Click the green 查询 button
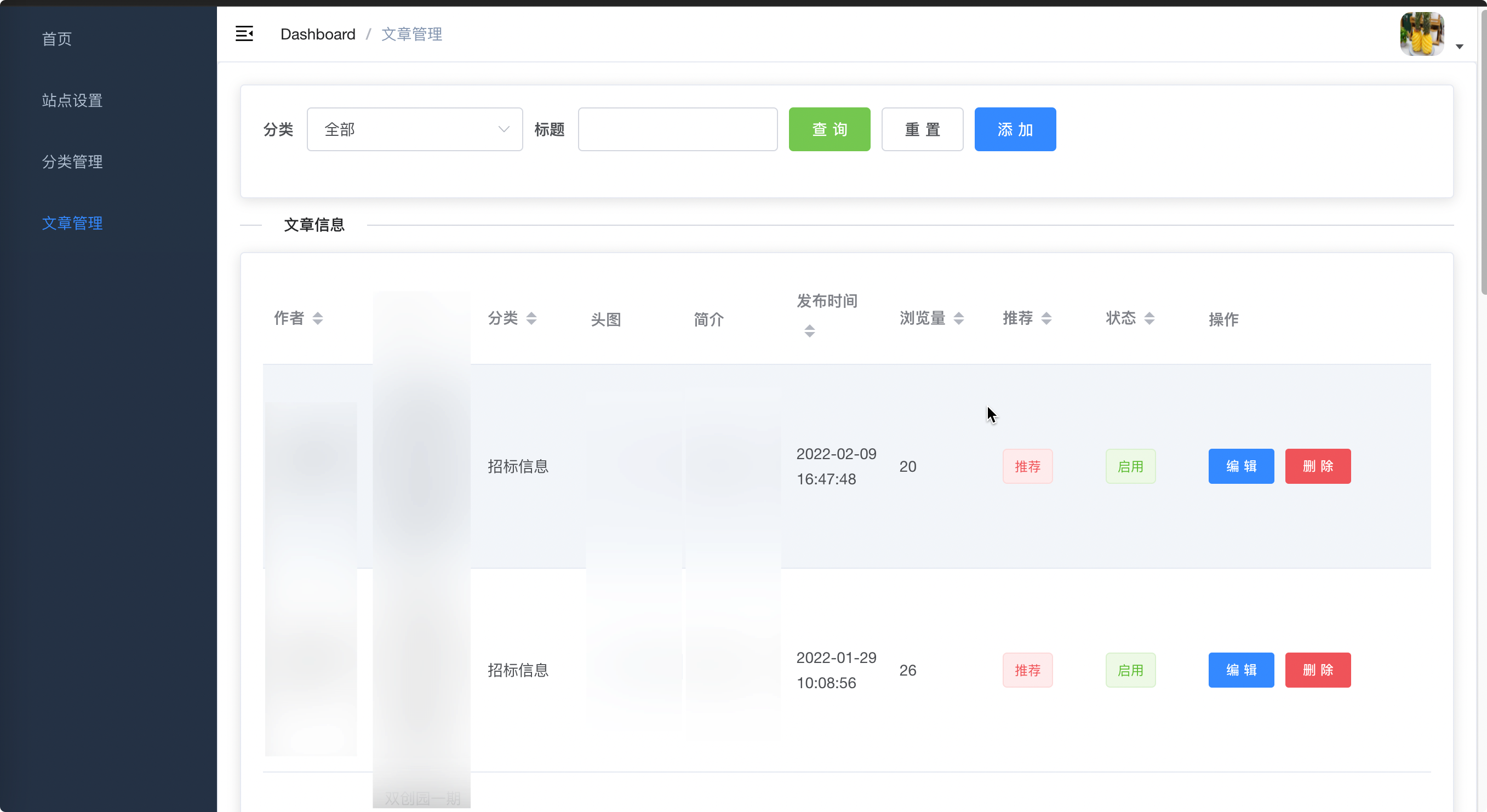This screenshot has width=1487, height=812. point(829,129)
